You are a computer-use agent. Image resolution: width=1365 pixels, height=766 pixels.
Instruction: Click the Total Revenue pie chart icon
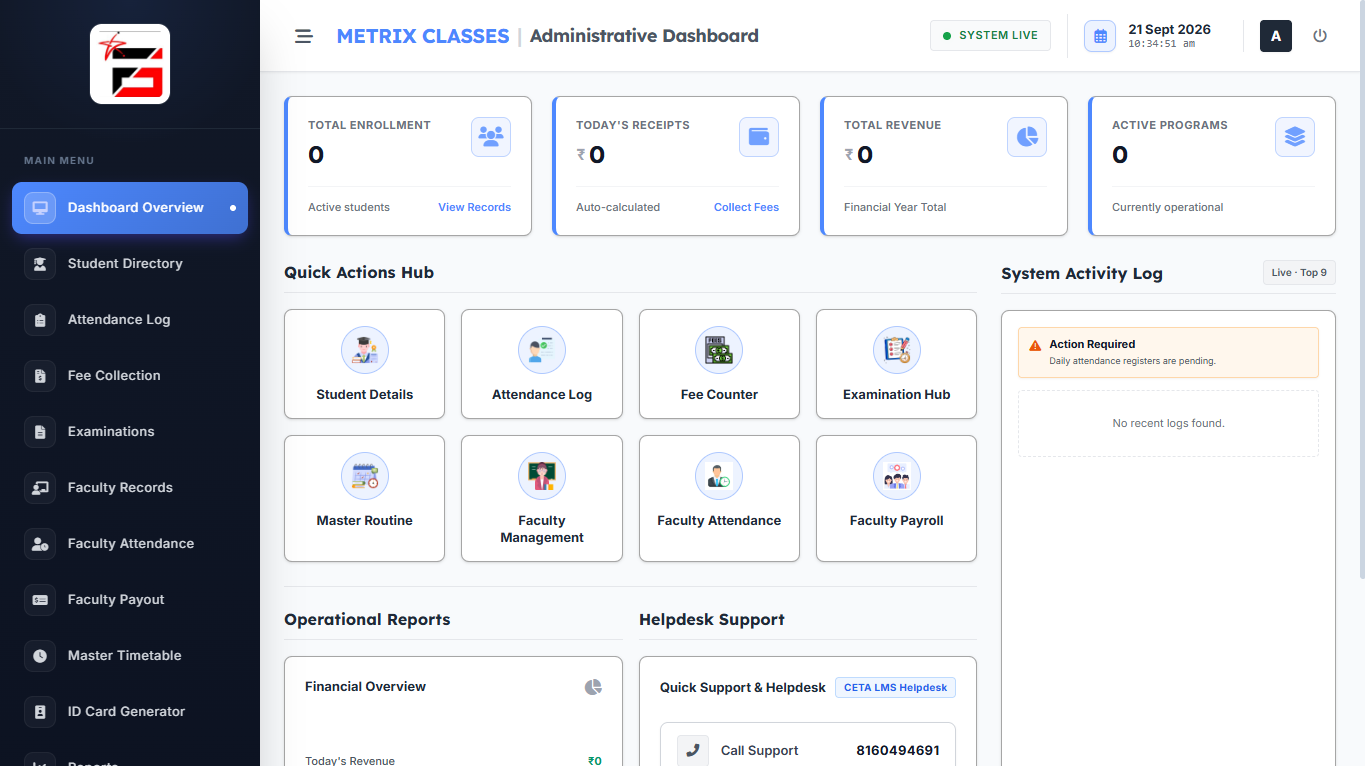pyautogui.click(x=1027, y=137)
